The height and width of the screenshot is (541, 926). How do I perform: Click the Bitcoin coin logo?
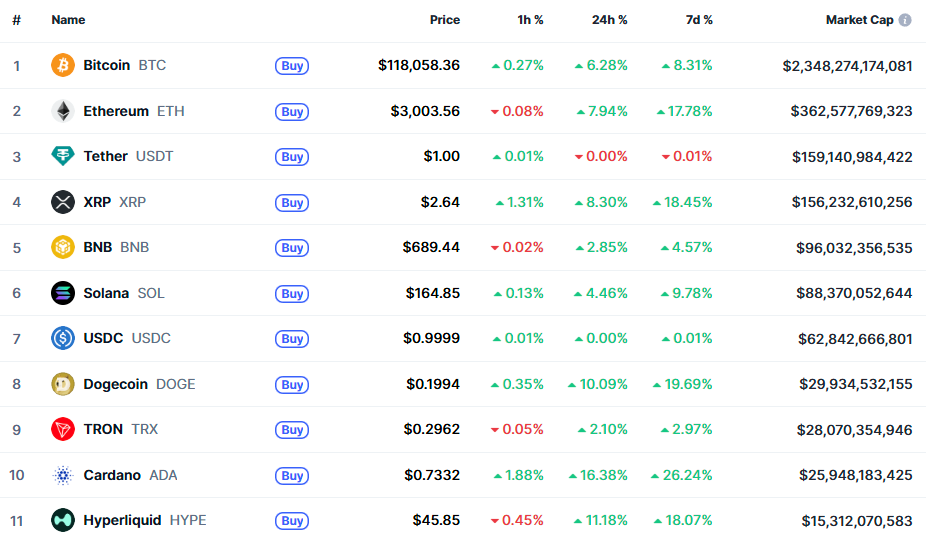point(63,65)
